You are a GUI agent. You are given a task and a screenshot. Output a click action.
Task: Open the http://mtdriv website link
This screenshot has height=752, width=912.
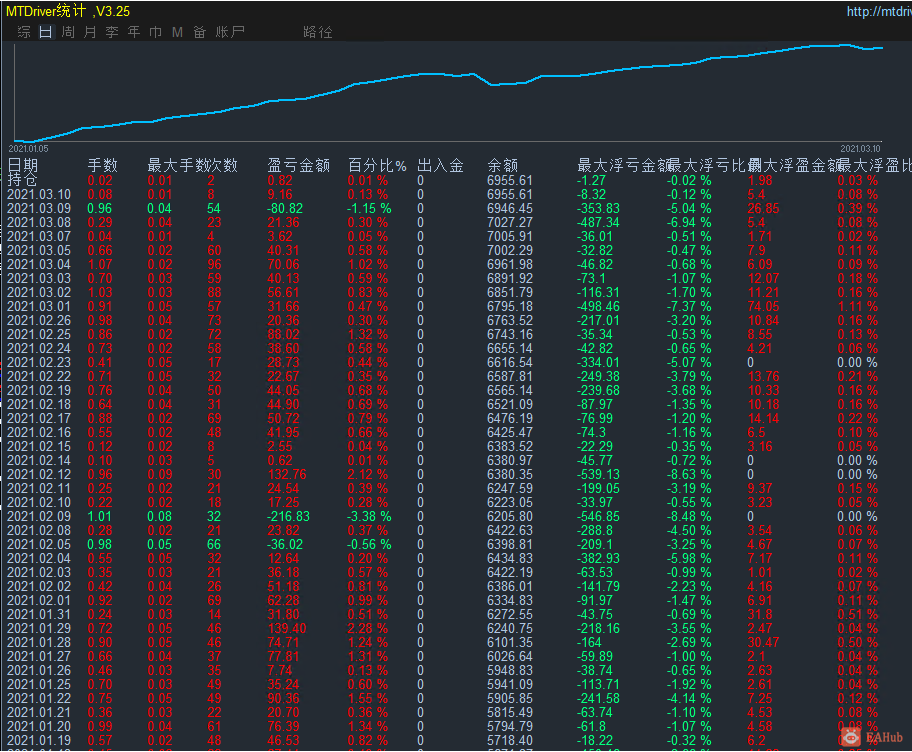879,11
